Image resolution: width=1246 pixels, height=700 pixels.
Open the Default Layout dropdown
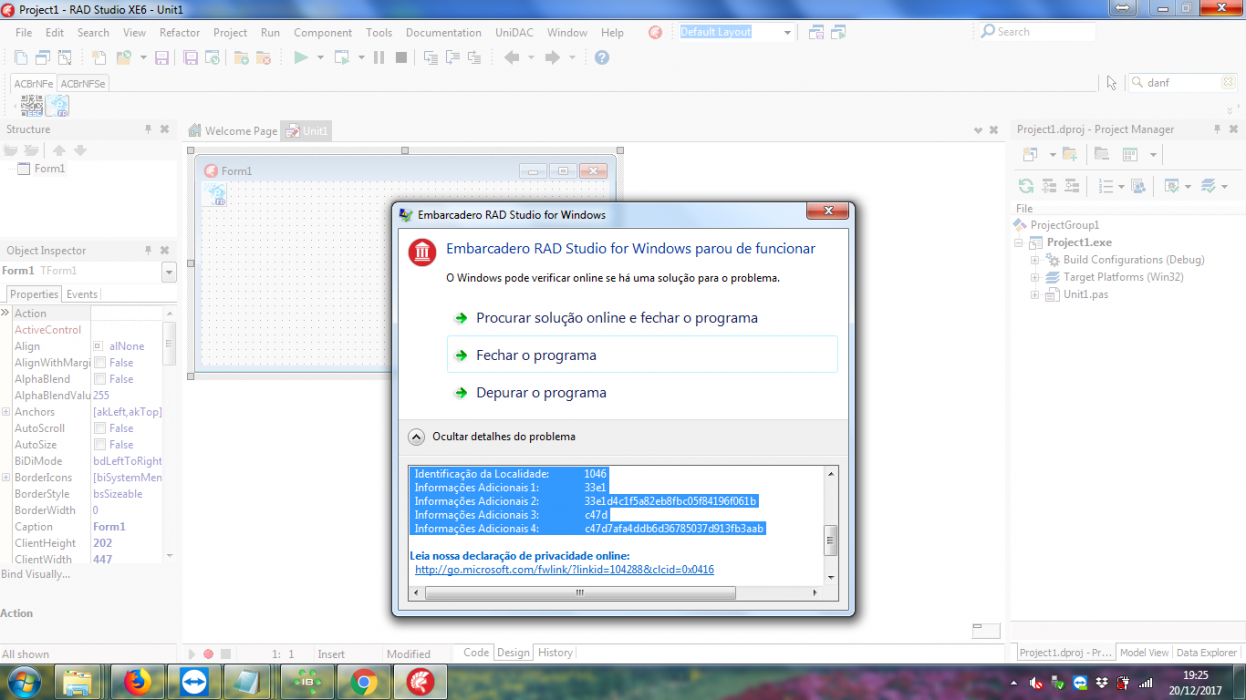(788, 32)
